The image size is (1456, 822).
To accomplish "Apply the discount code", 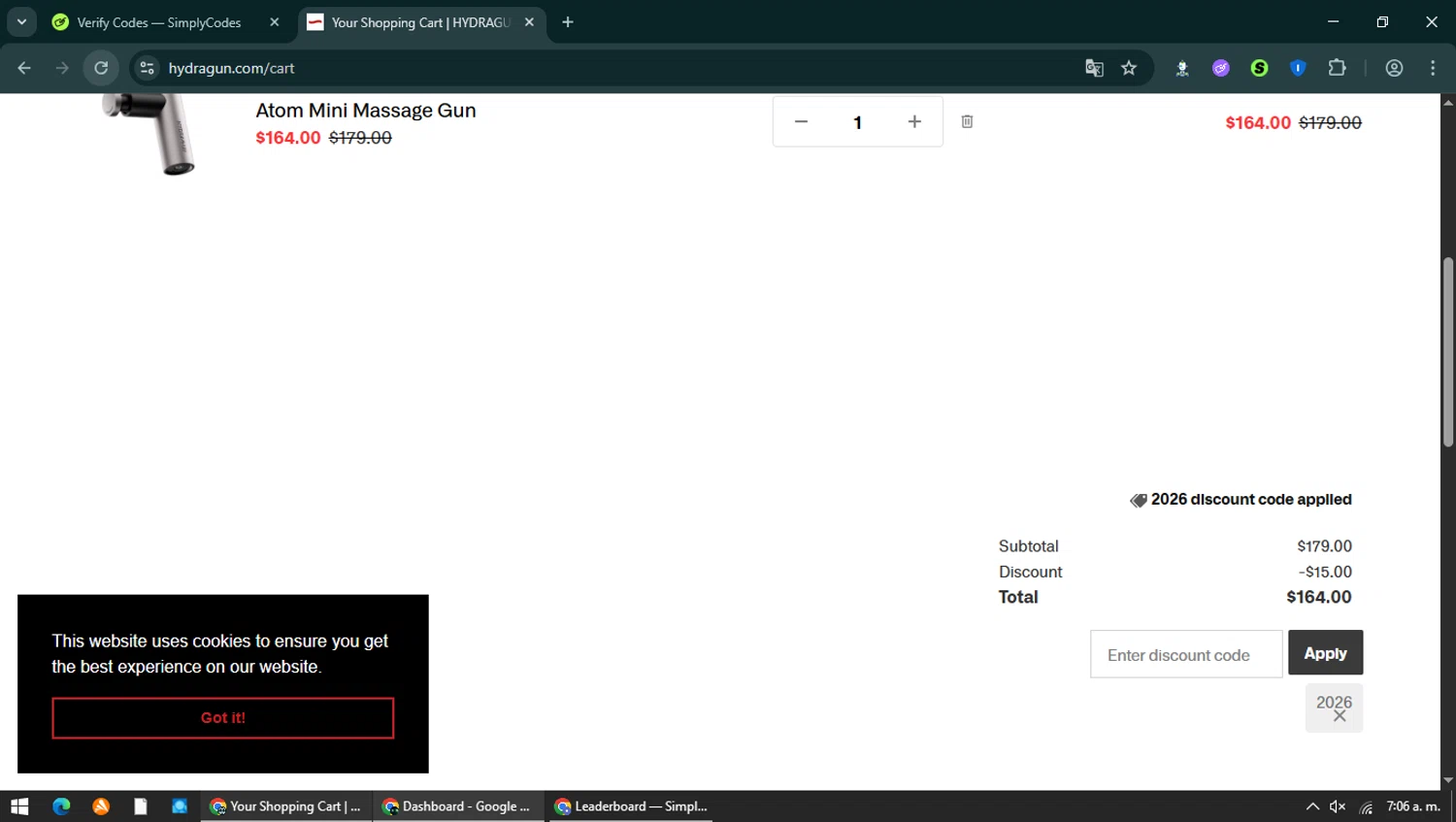I will [1325, 653].
